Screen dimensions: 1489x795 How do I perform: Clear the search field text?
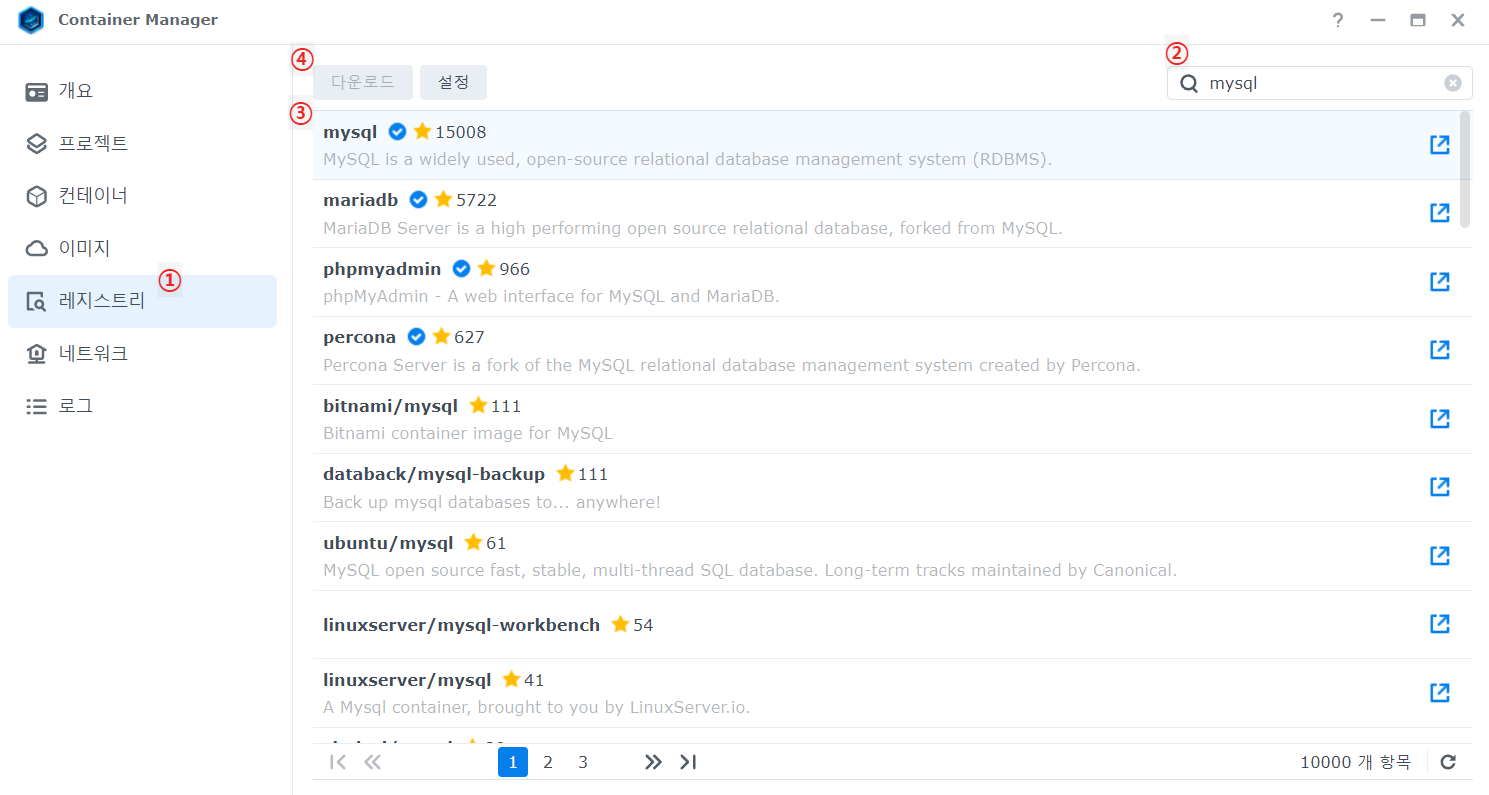point(1453,84)
